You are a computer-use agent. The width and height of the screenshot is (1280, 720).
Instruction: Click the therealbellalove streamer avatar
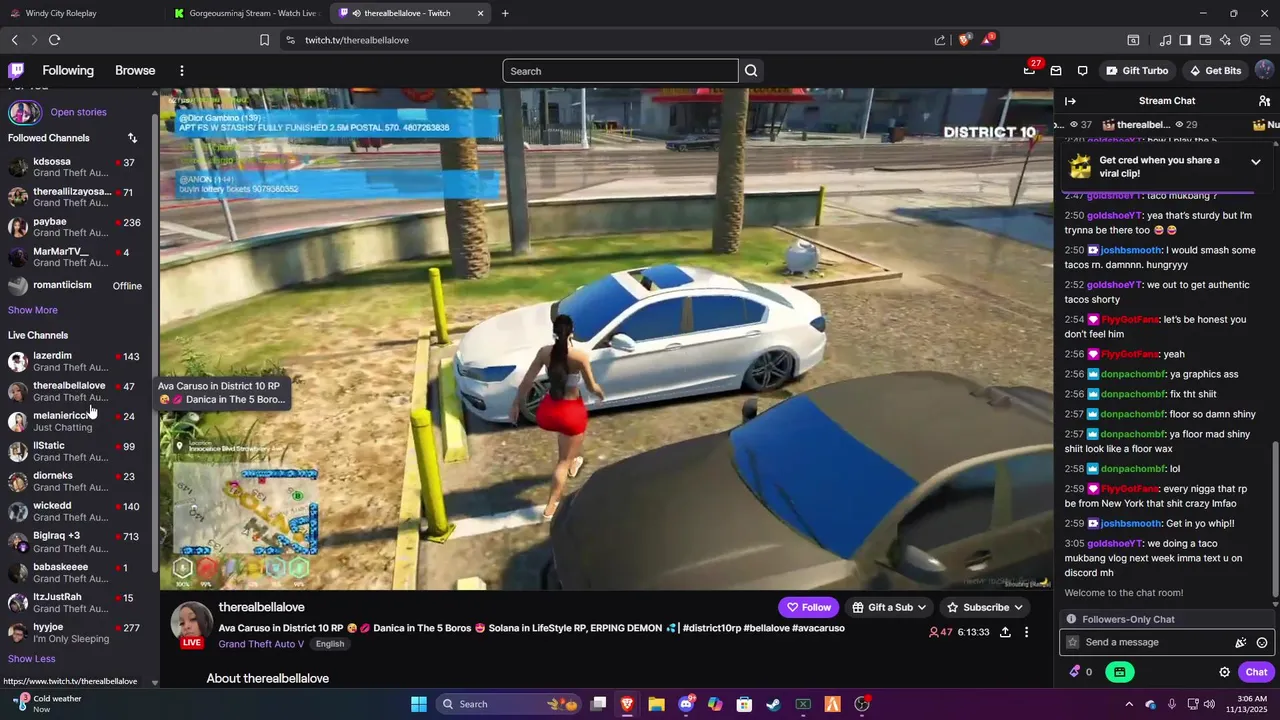click(191, 622)
